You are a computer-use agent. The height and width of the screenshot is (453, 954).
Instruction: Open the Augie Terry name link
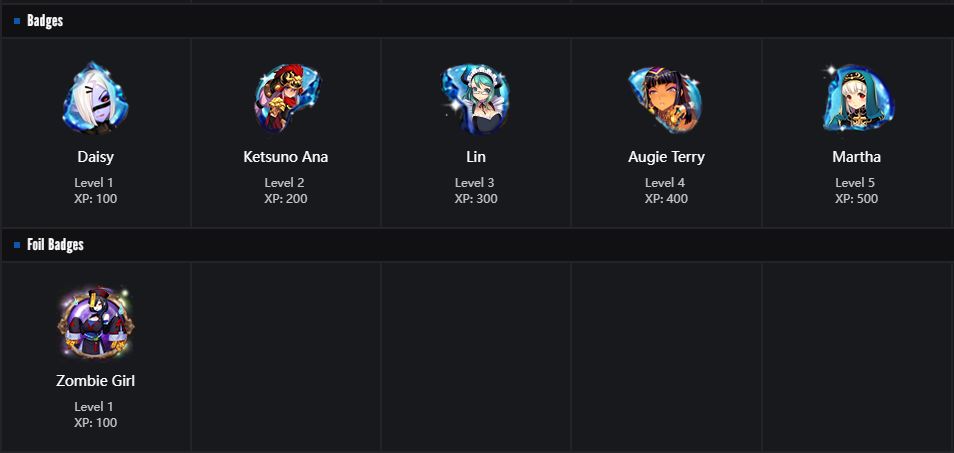(666, 157)
